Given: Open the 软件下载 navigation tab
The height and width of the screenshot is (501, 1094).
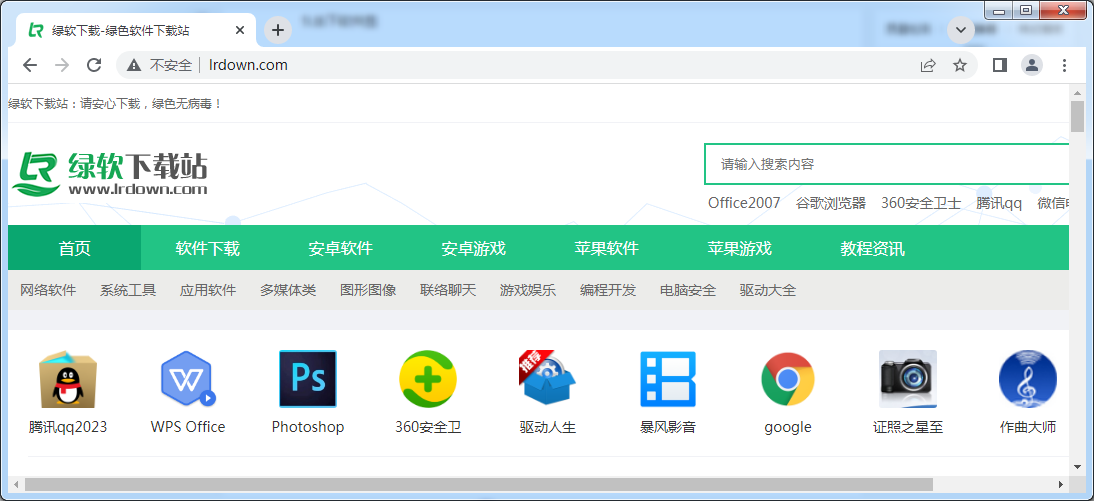Looking at the screenshot, I should pyautogui.click(x=208, y=248).
